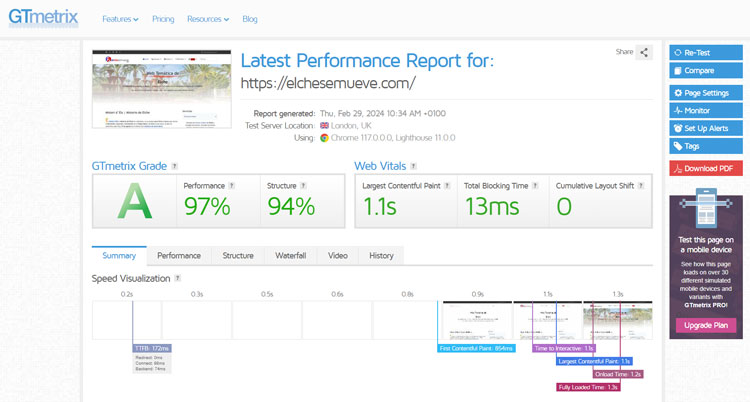Click the Performance score help icon

click(232, 186)
